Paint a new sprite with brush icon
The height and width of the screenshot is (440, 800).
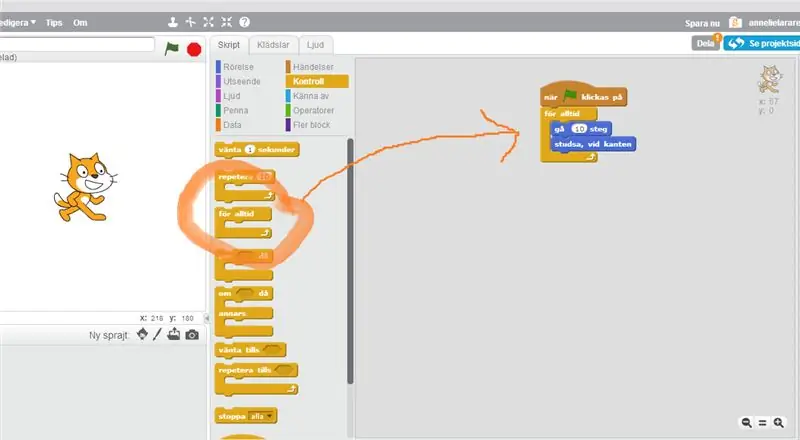(157, 334)
